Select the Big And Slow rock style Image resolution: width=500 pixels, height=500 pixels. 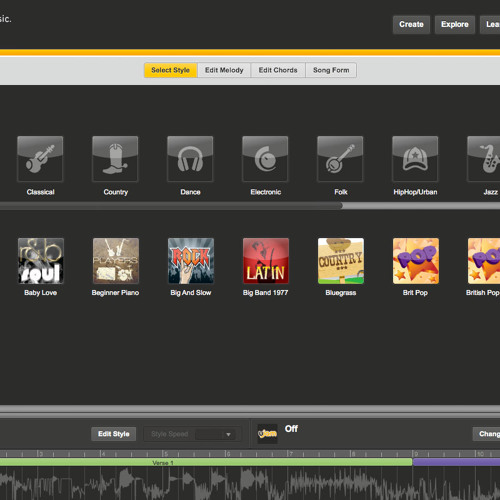(x=191, y=261)
